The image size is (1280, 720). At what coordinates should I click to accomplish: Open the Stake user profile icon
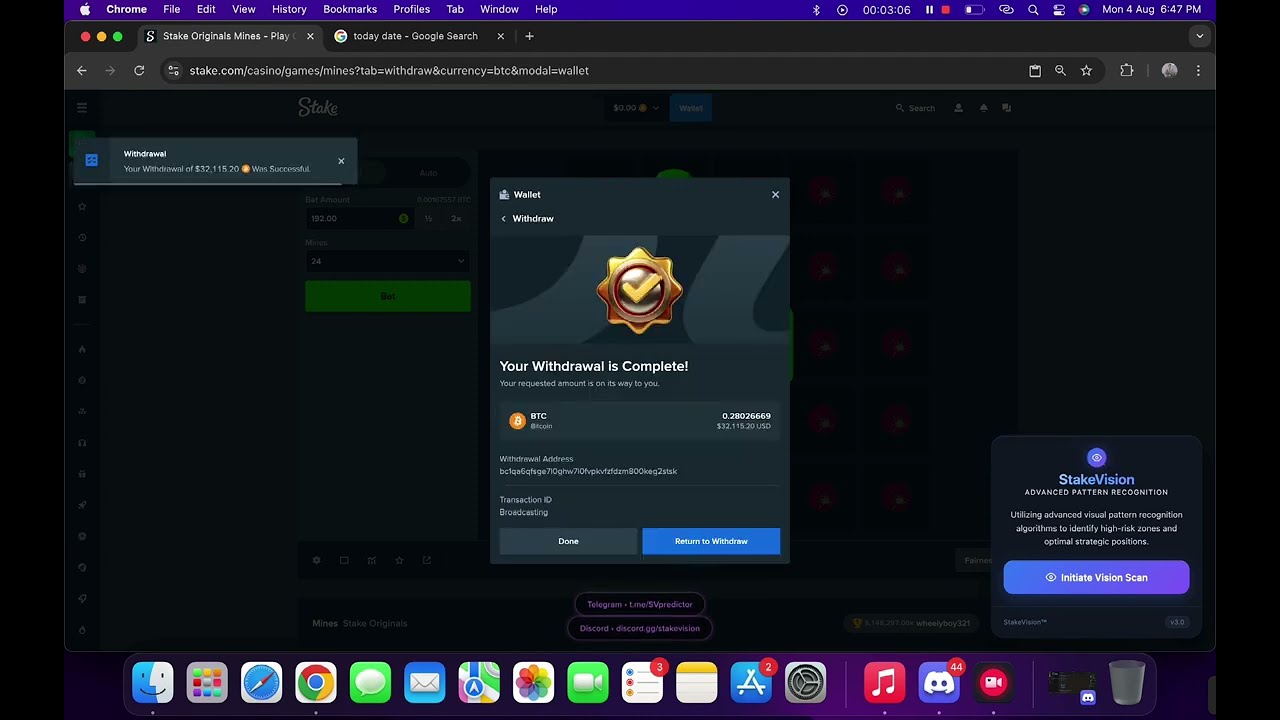[x=958, y=108]
